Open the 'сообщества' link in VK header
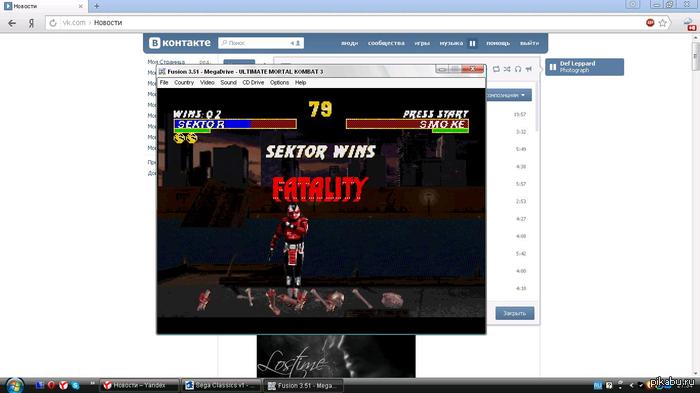Viewport: 700px width, 393px height. pyautogui.click(x=386, y=43)
